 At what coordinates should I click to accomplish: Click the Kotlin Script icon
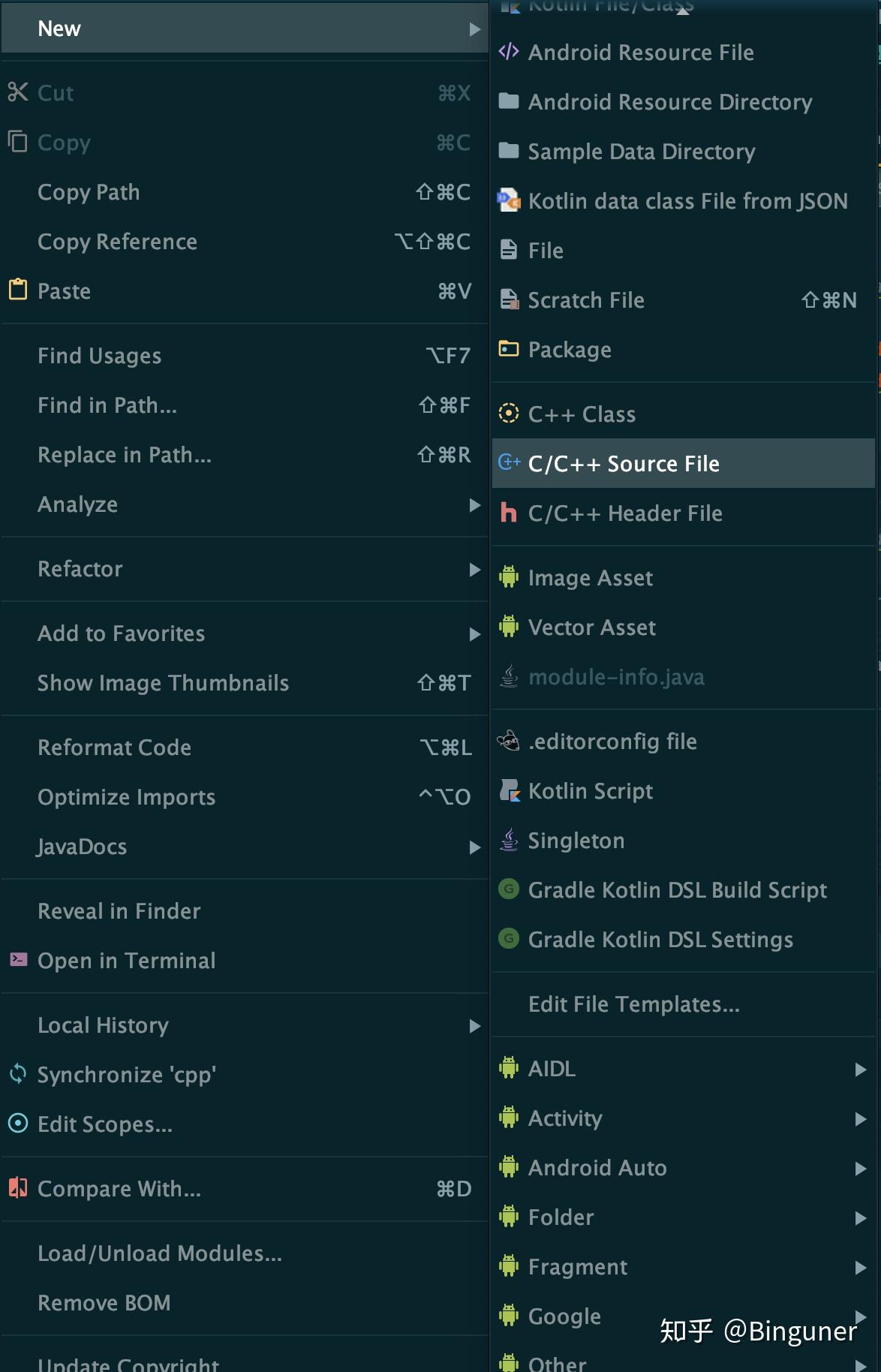(x=510, y=790)
